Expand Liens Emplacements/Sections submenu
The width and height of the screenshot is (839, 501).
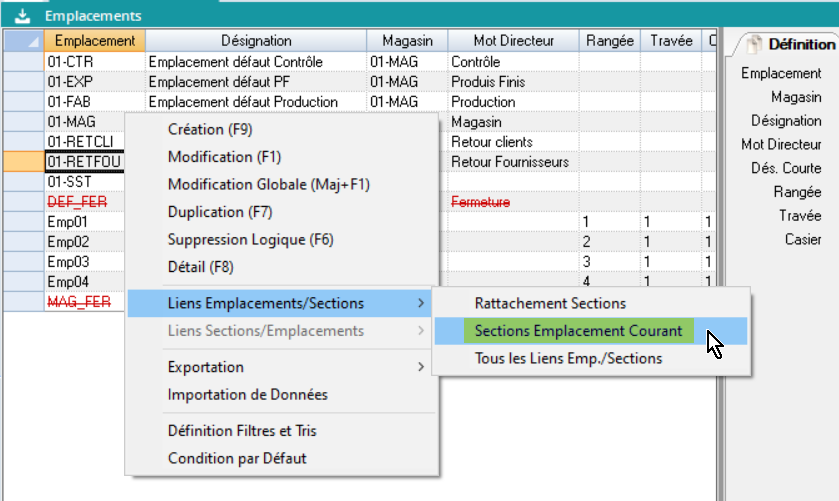266,303
